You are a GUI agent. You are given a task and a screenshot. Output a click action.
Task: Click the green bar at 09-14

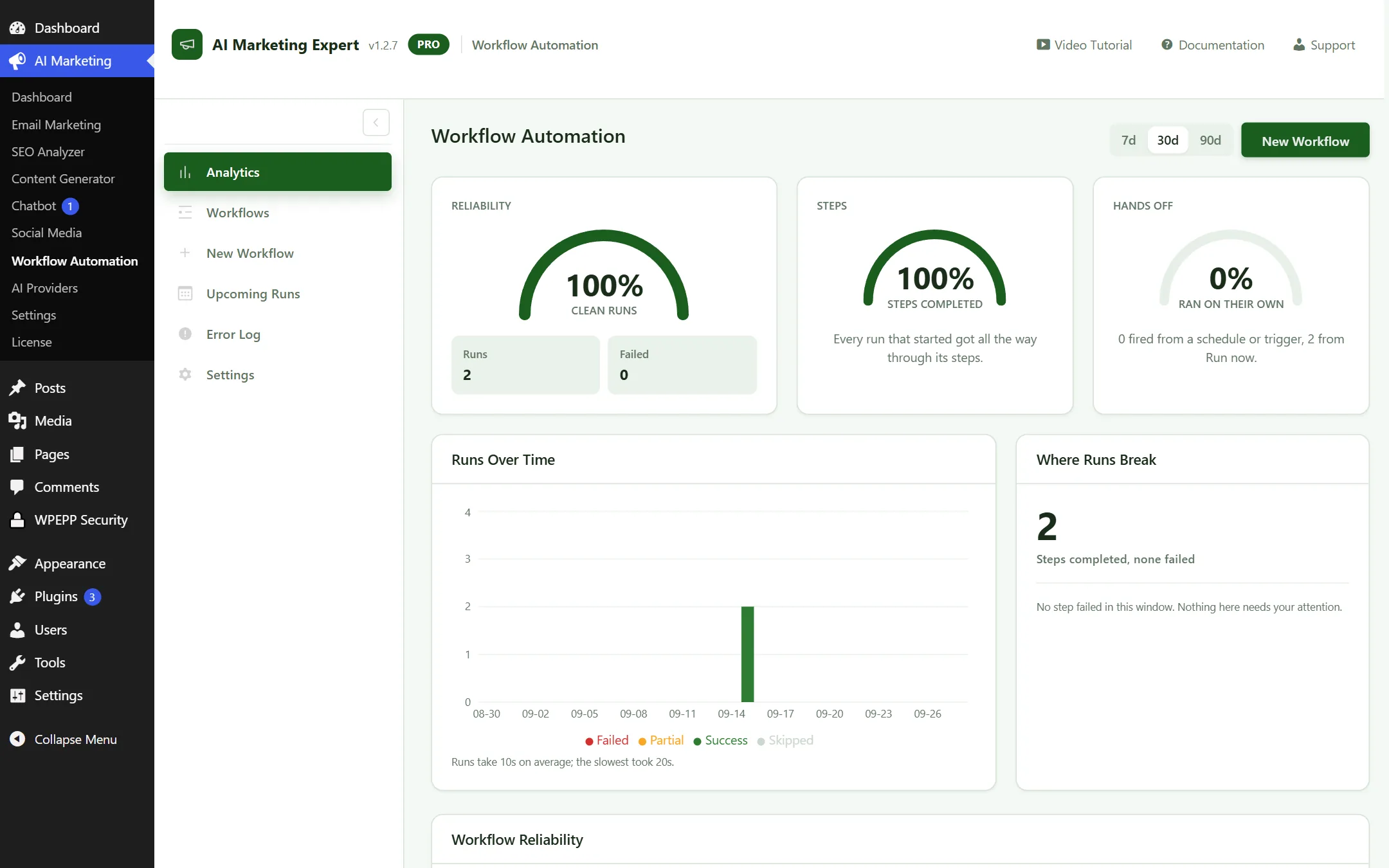point(747,654)
